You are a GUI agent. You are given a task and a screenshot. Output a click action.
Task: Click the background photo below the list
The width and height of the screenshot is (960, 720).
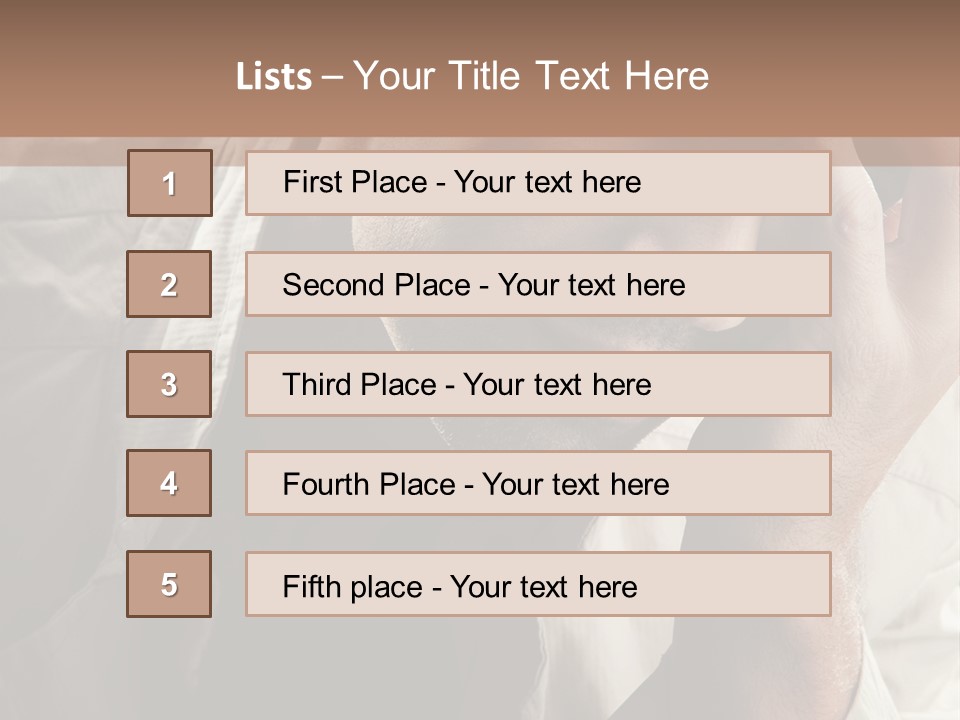(480, 670)
